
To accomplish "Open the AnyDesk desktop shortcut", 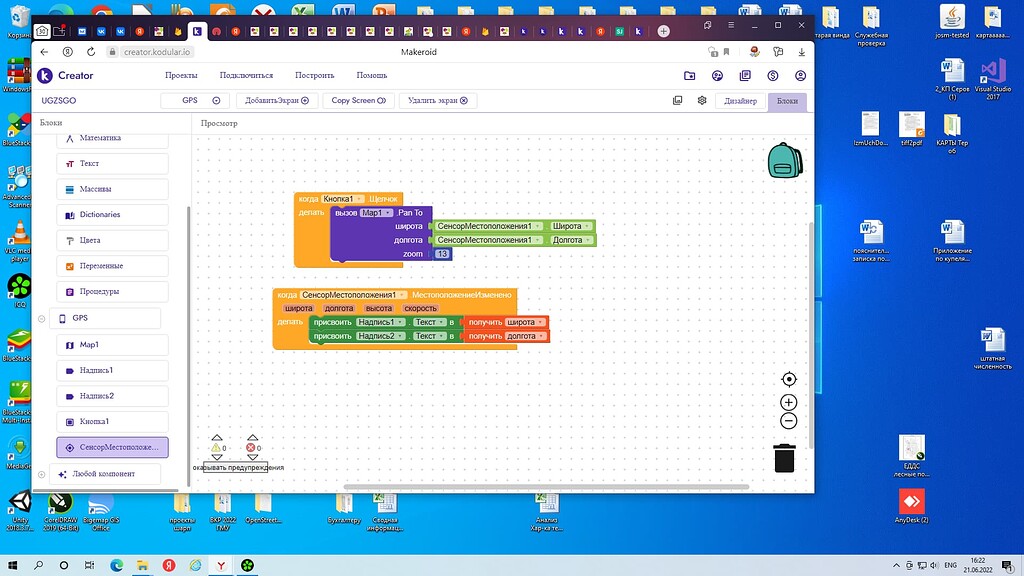I will coord(911,506).
